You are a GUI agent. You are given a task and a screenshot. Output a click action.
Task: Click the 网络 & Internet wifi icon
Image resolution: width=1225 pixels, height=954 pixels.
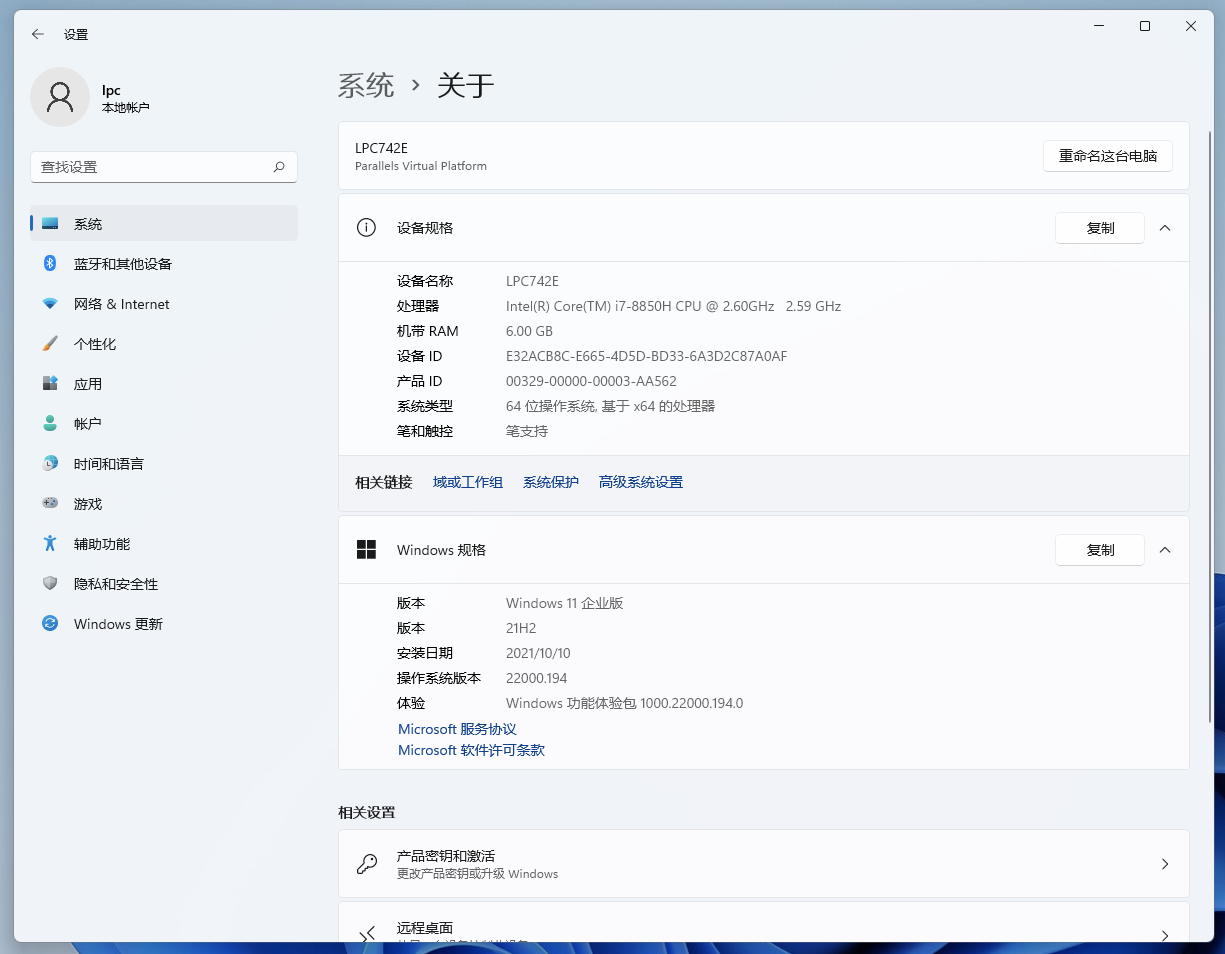point(50,304)
